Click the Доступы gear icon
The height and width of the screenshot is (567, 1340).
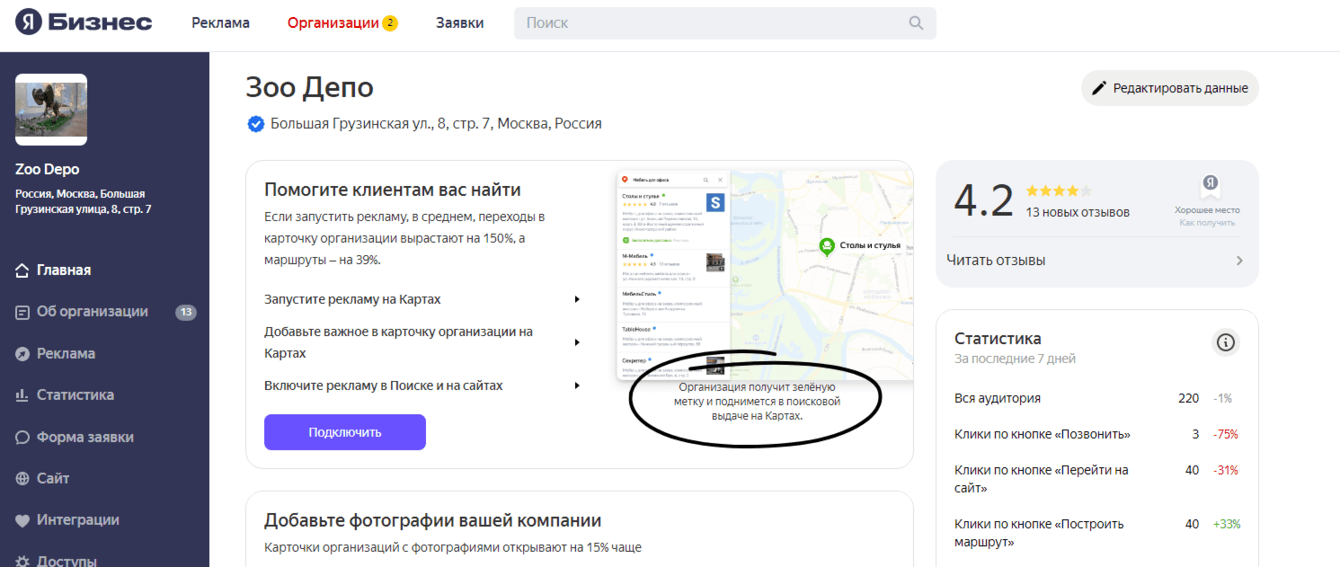tap(22, 561)
